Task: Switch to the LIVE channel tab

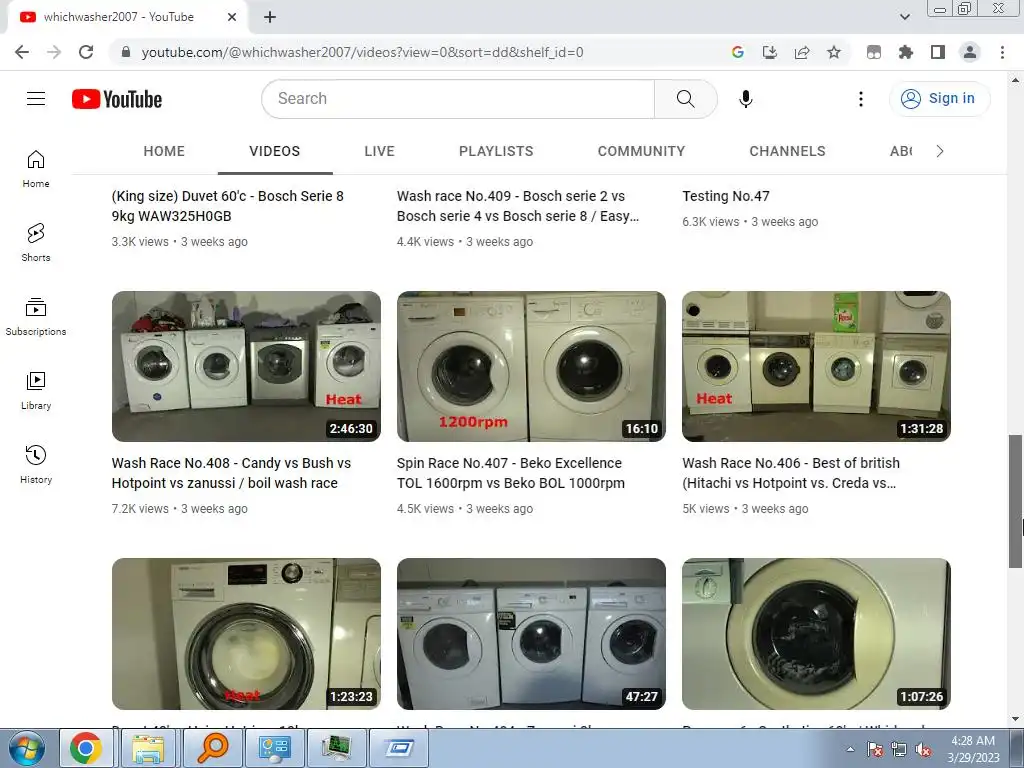Action: click(379, 152)
